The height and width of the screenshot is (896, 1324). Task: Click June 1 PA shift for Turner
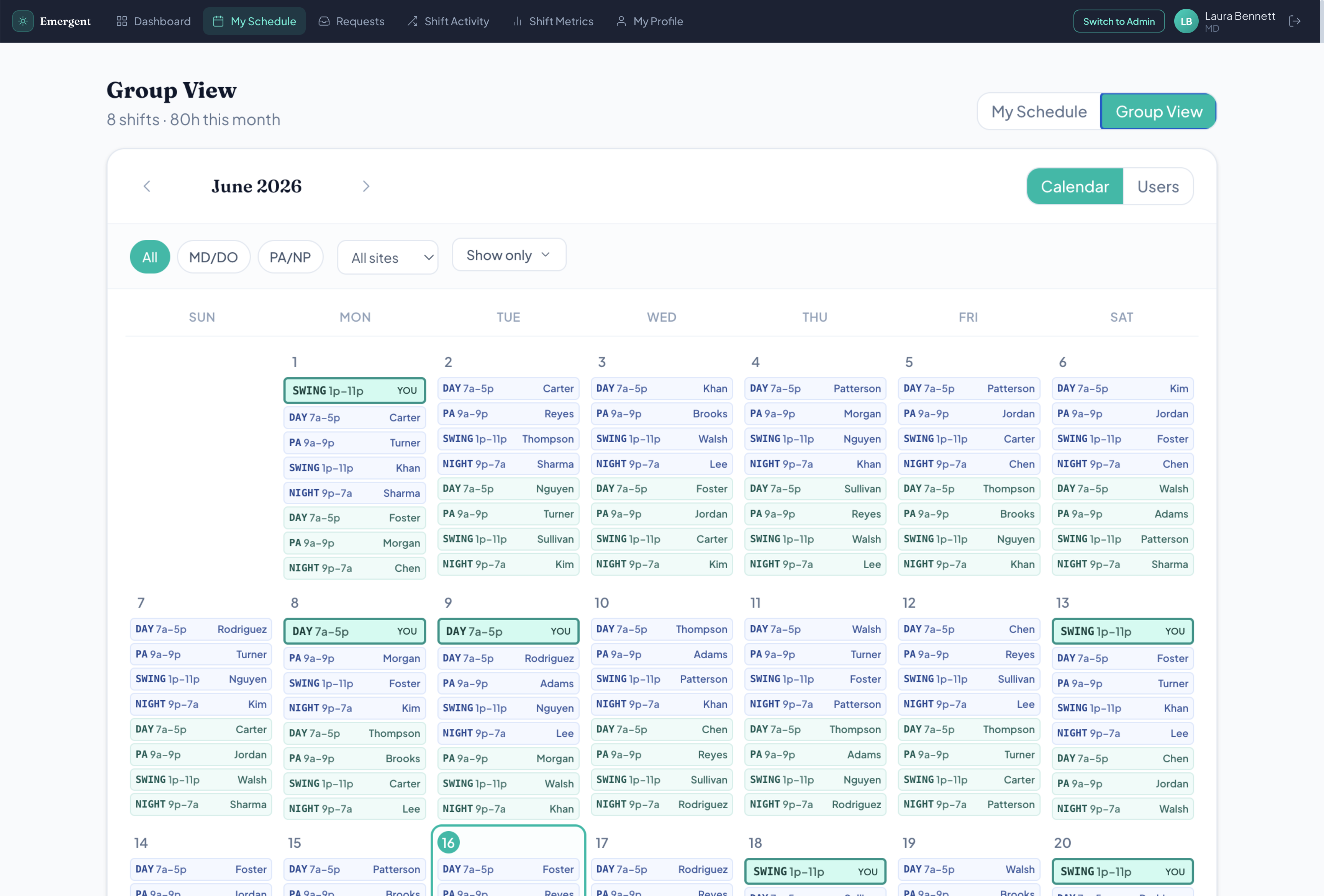pos(354,443)
